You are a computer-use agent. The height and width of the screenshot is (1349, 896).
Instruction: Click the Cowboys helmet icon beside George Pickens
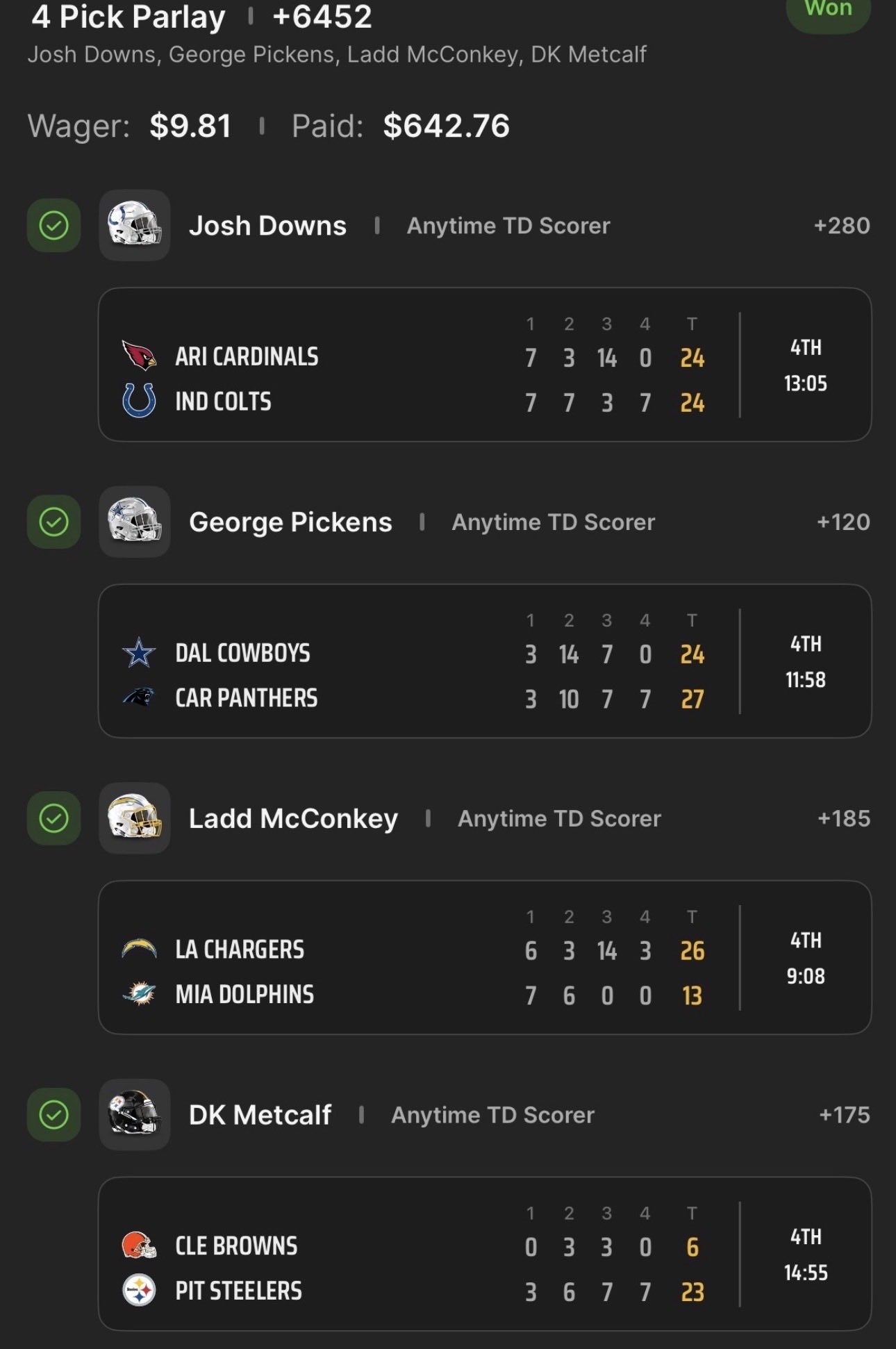pyautogui.click(x=135, y=522)
